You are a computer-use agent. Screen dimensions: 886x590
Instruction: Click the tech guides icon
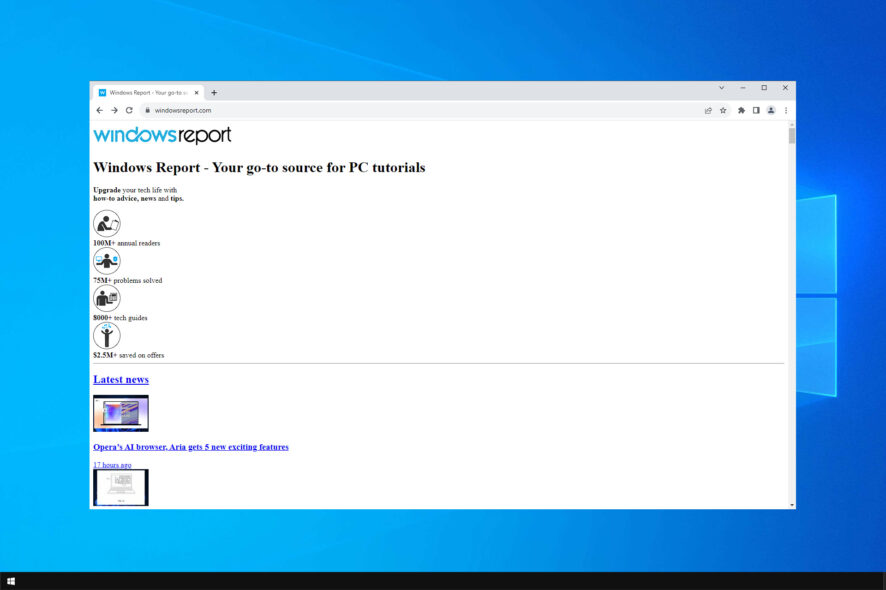coord(107,298)
